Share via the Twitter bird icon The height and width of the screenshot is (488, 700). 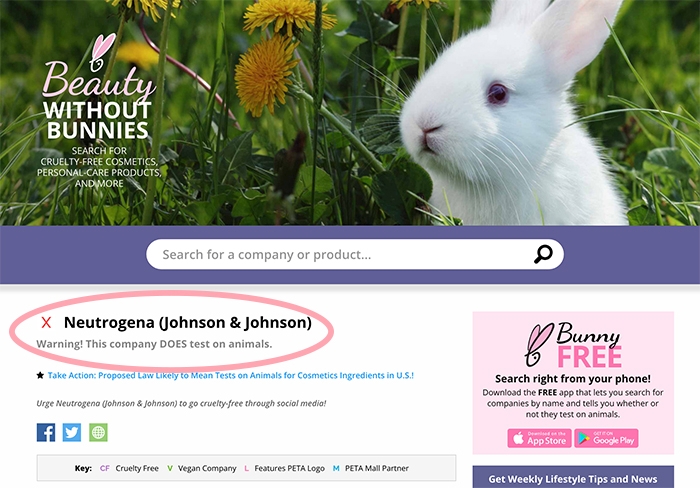coord(72,432)
